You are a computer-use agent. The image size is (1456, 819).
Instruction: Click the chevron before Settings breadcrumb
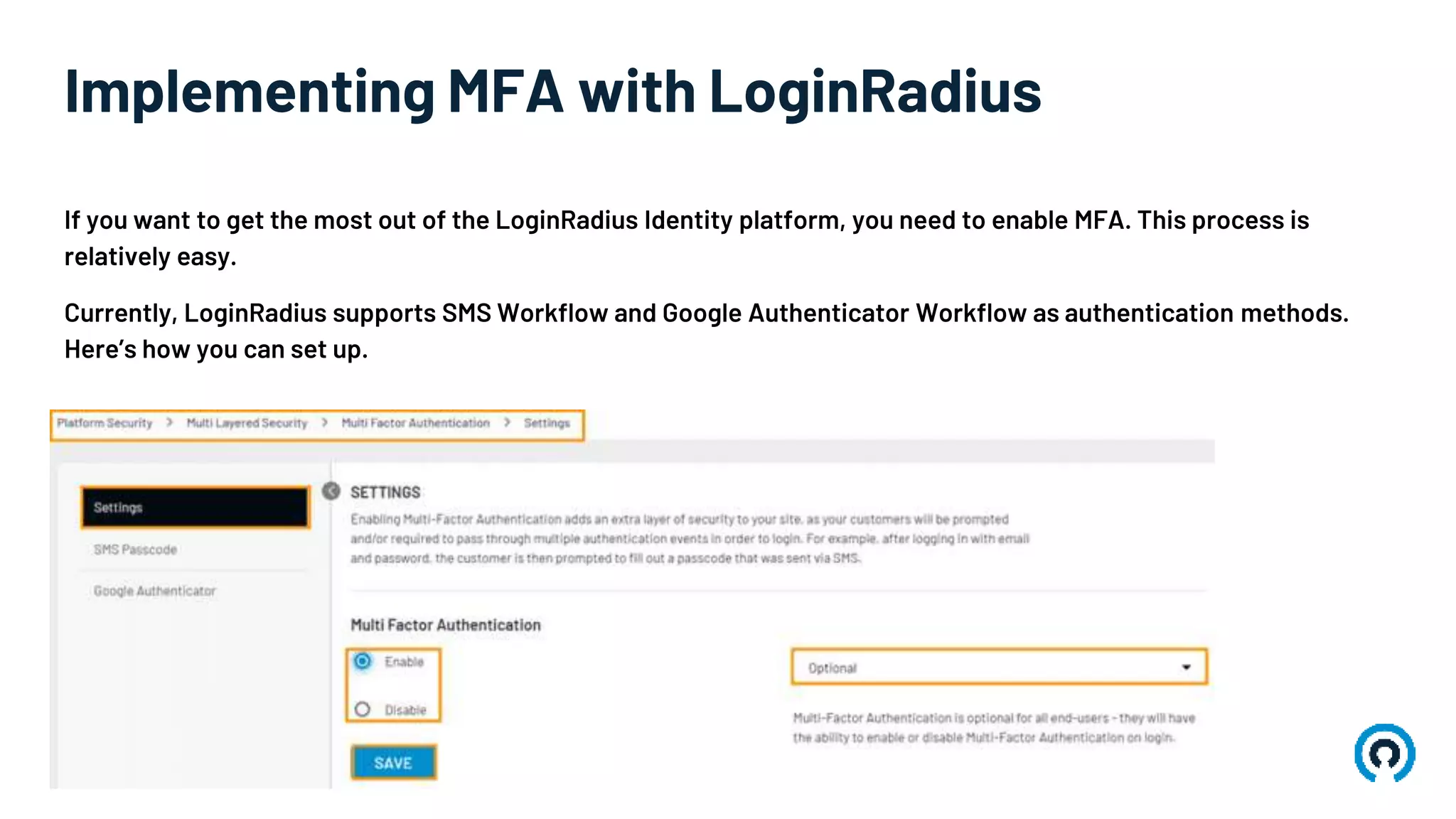tap(507, 422)
